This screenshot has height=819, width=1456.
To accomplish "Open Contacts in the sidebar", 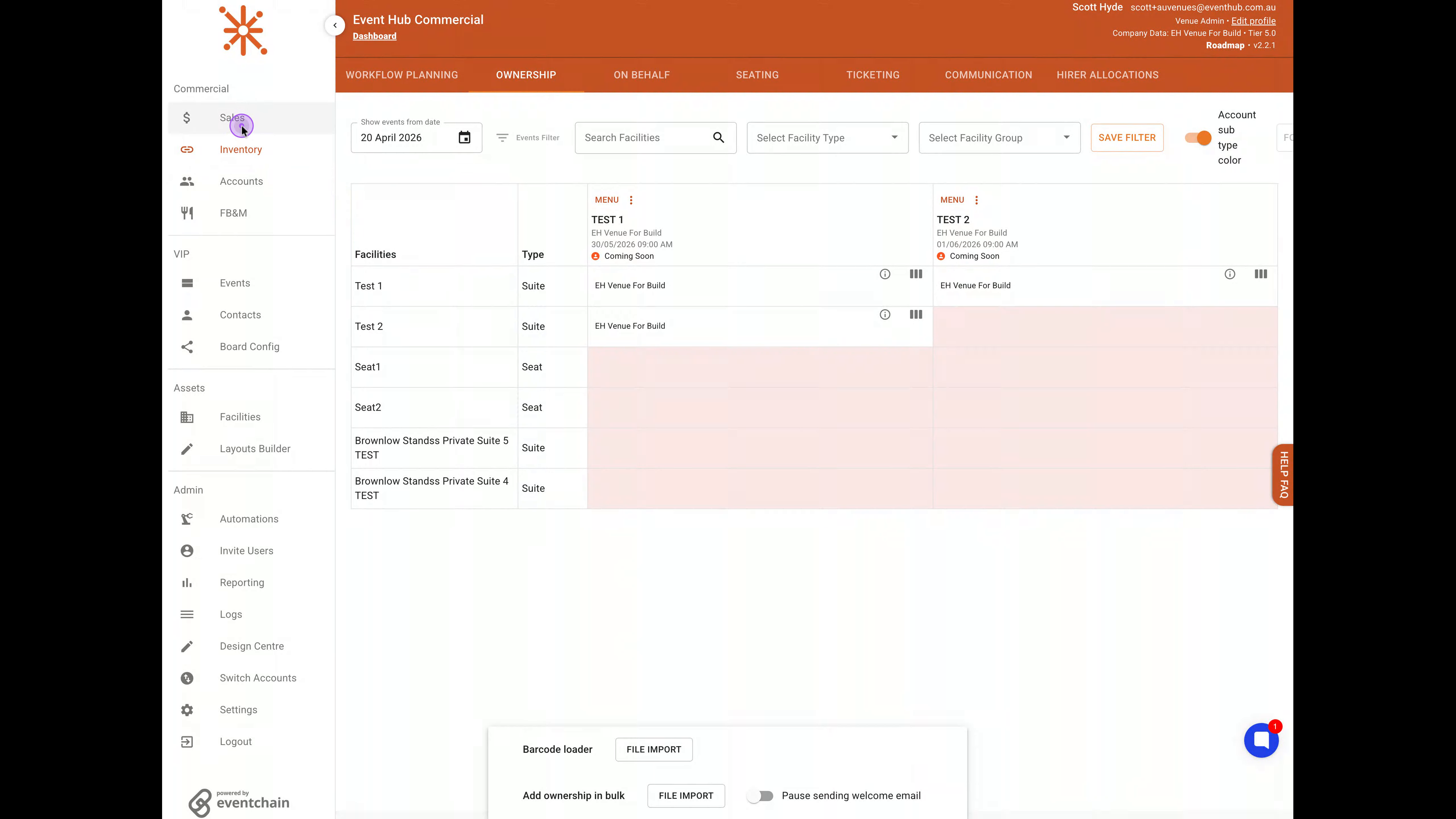I will click(x=251, y=315).
